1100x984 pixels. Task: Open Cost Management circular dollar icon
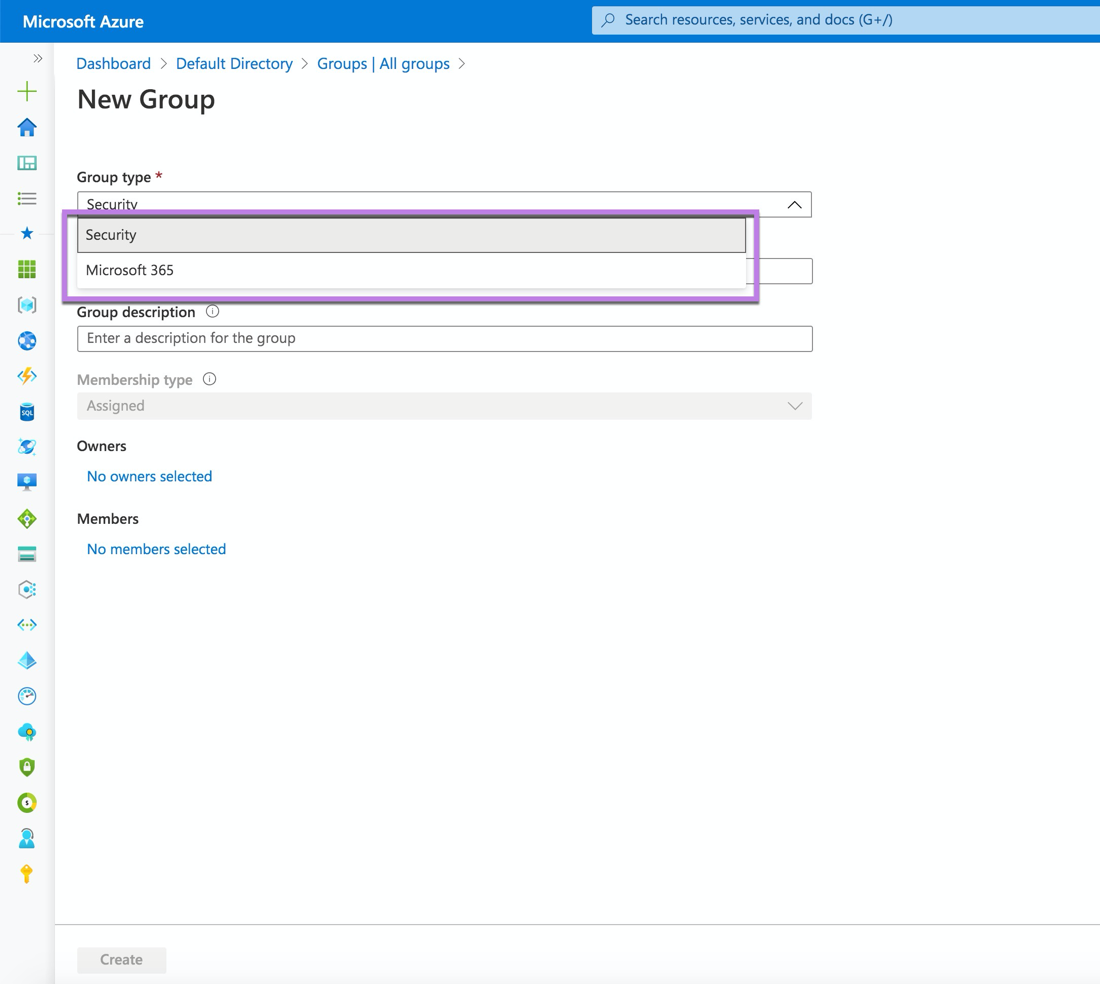coord(27,802)
